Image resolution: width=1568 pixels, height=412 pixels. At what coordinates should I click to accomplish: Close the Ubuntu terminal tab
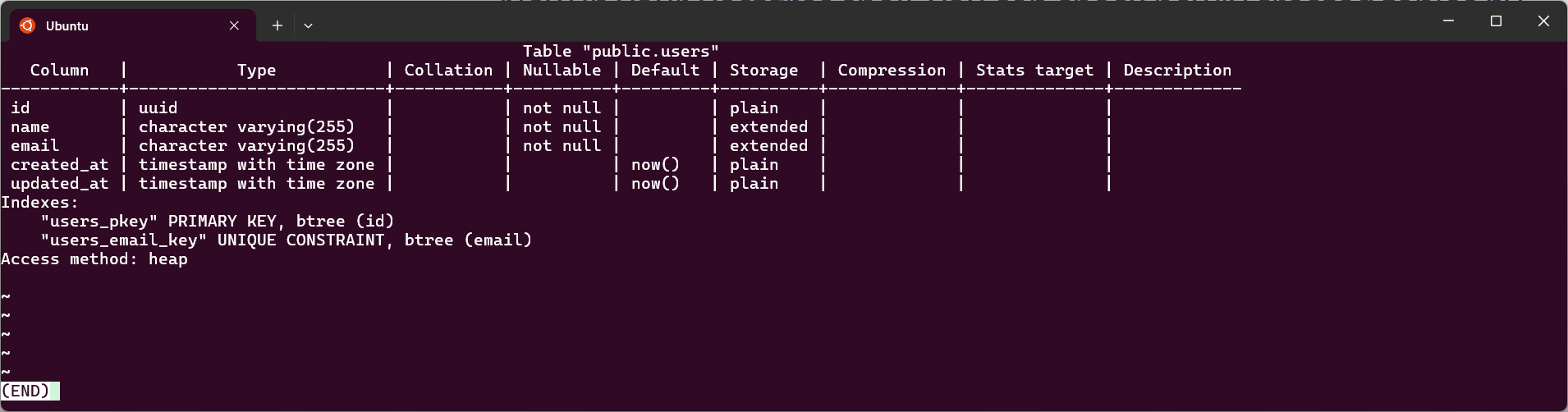234,25
